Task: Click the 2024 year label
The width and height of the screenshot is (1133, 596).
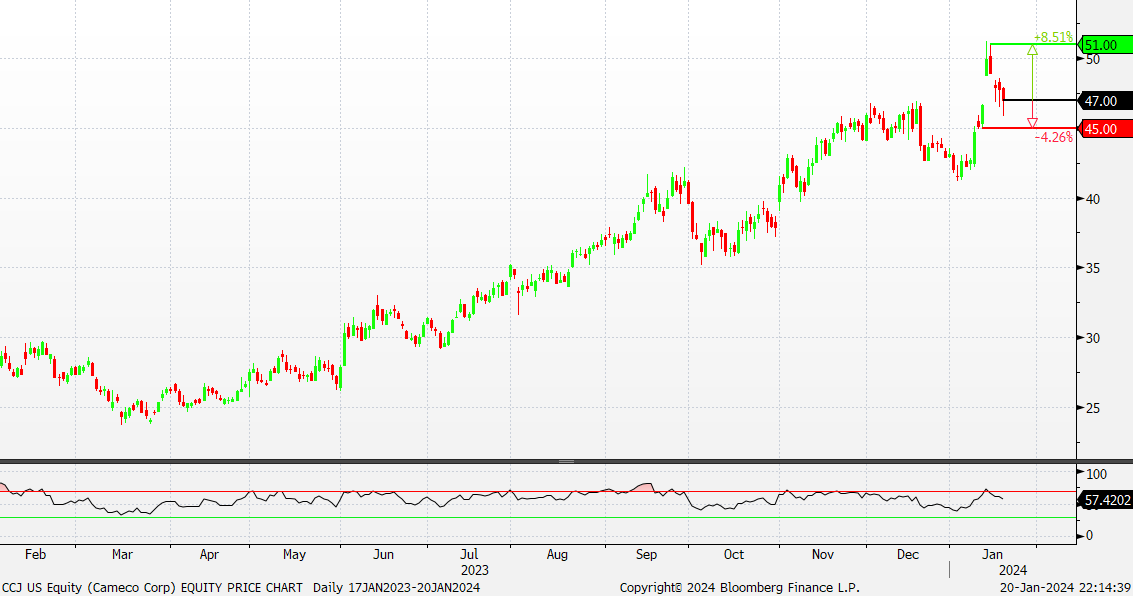Action: pyautogui.click(x=992, y=570)
